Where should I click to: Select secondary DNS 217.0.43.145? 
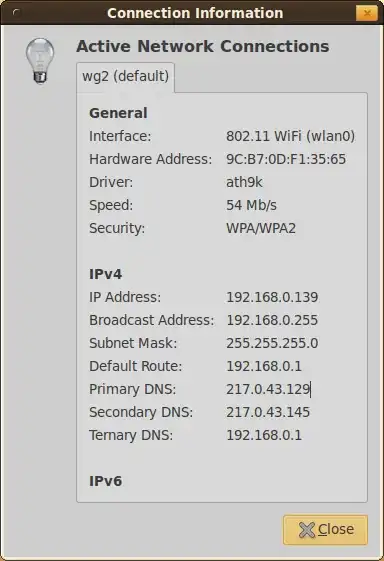click(268, 412)
